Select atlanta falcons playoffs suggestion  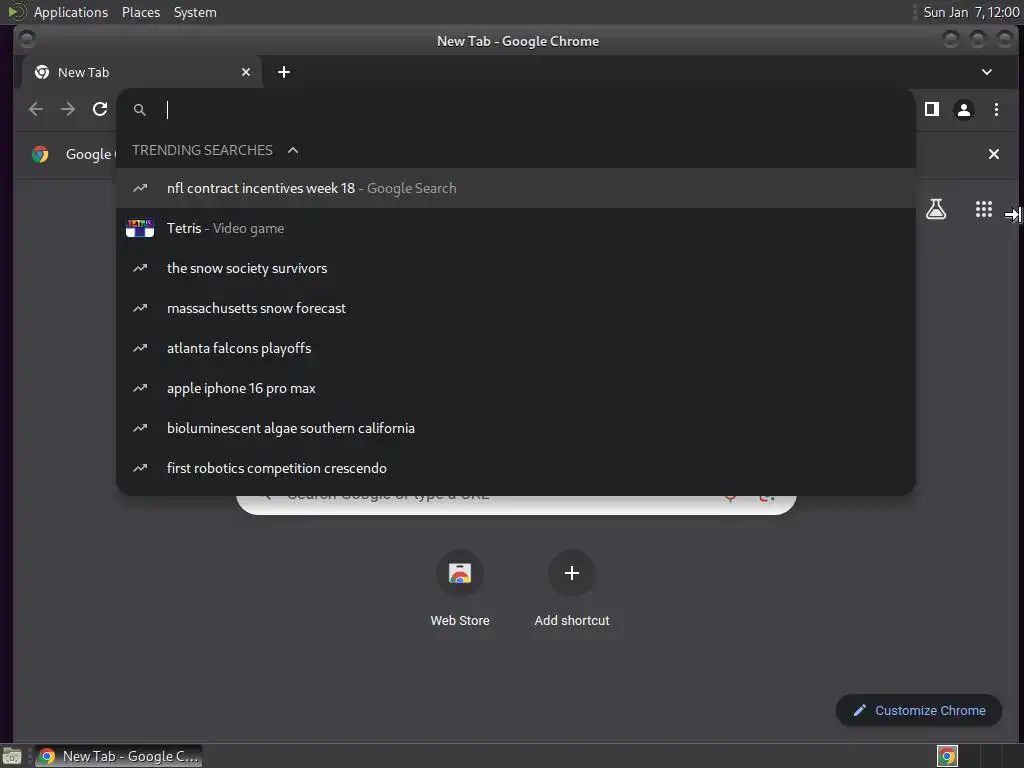tap(516, 348)
